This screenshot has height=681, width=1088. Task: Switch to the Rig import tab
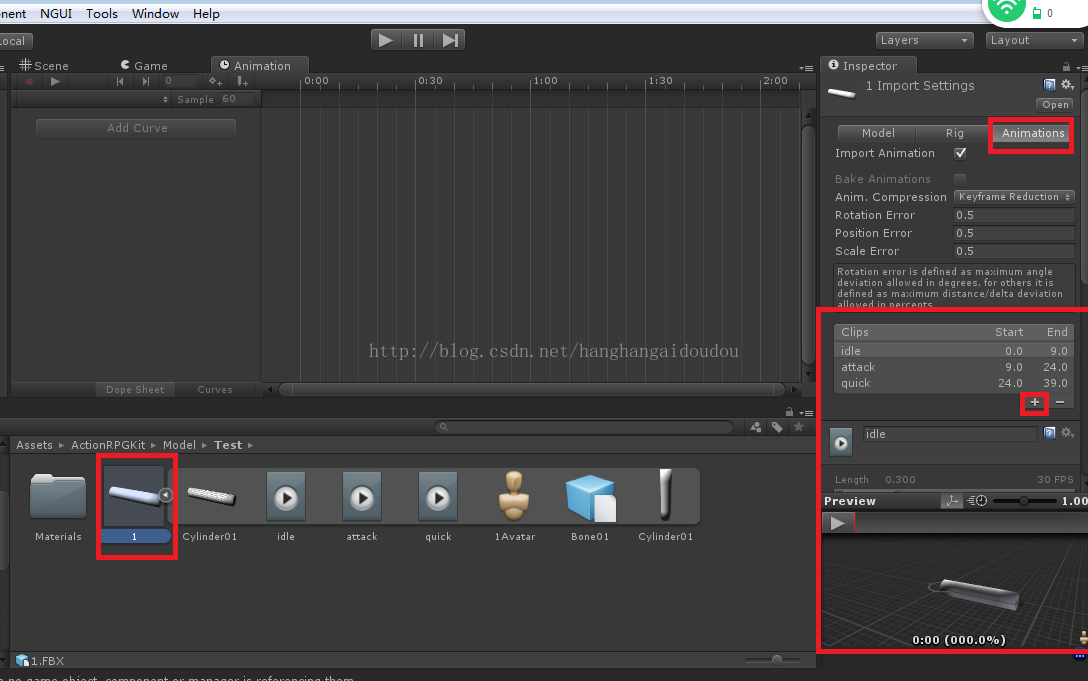pos(954,133)
